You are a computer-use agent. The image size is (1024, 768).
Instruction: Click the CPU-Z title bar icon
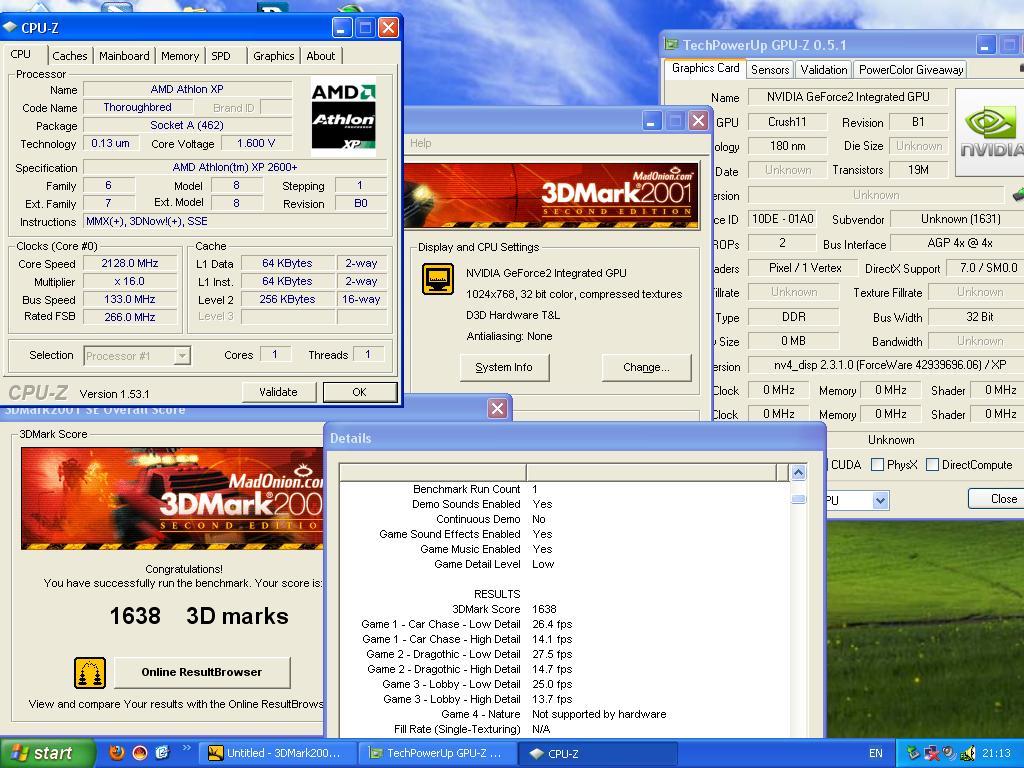(x=10, y=27)
